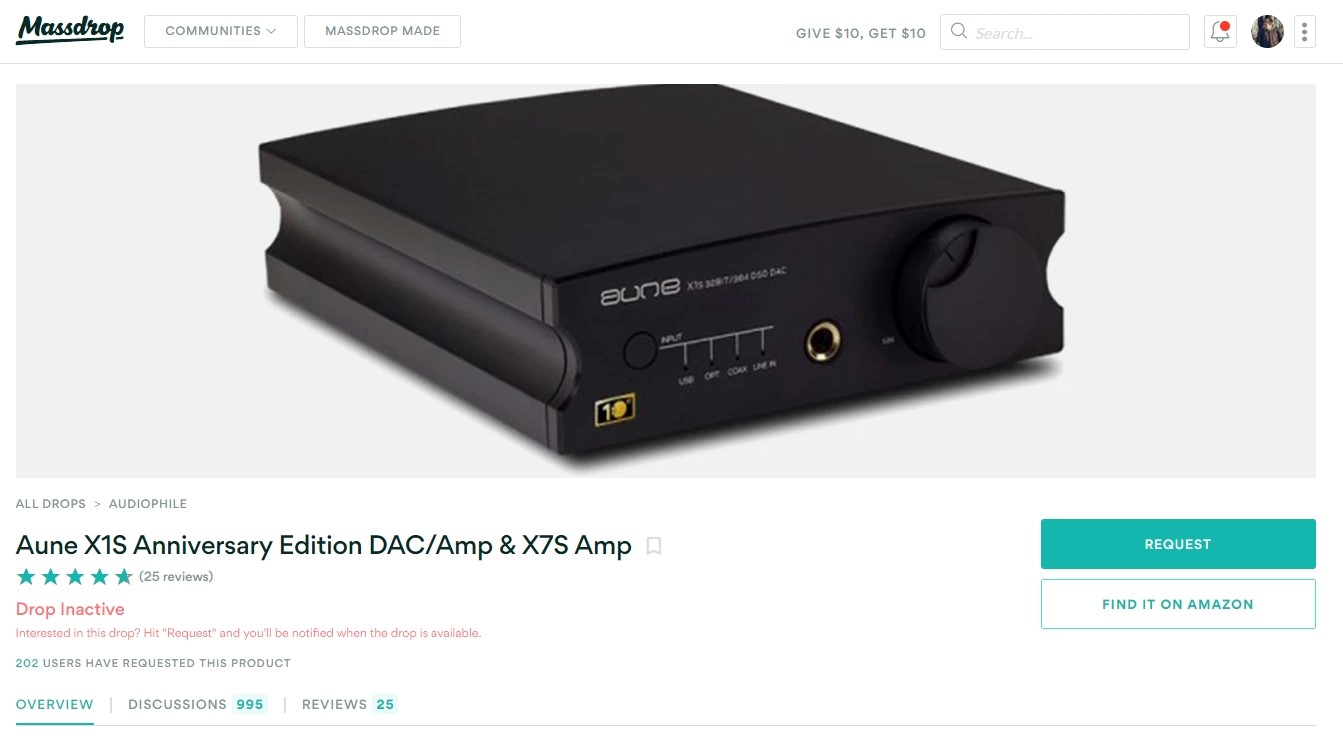This screenshot has height=741, width=1343.
Task: Expand the Communities dropdown
Action: tap(221, 31)
